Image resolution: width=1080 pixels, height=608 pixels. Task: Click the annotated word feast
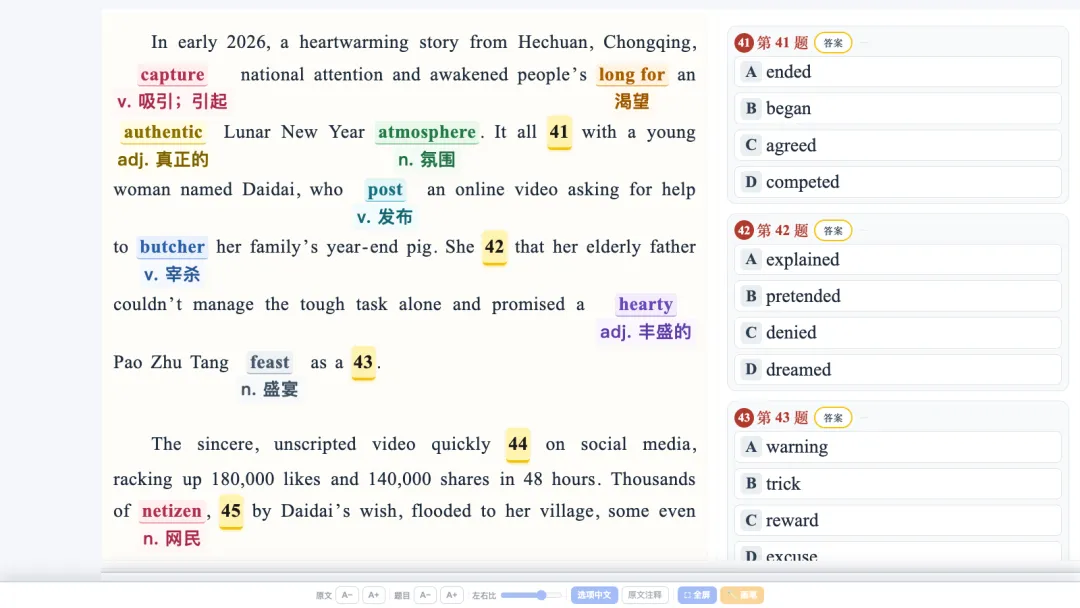point(269,362)
